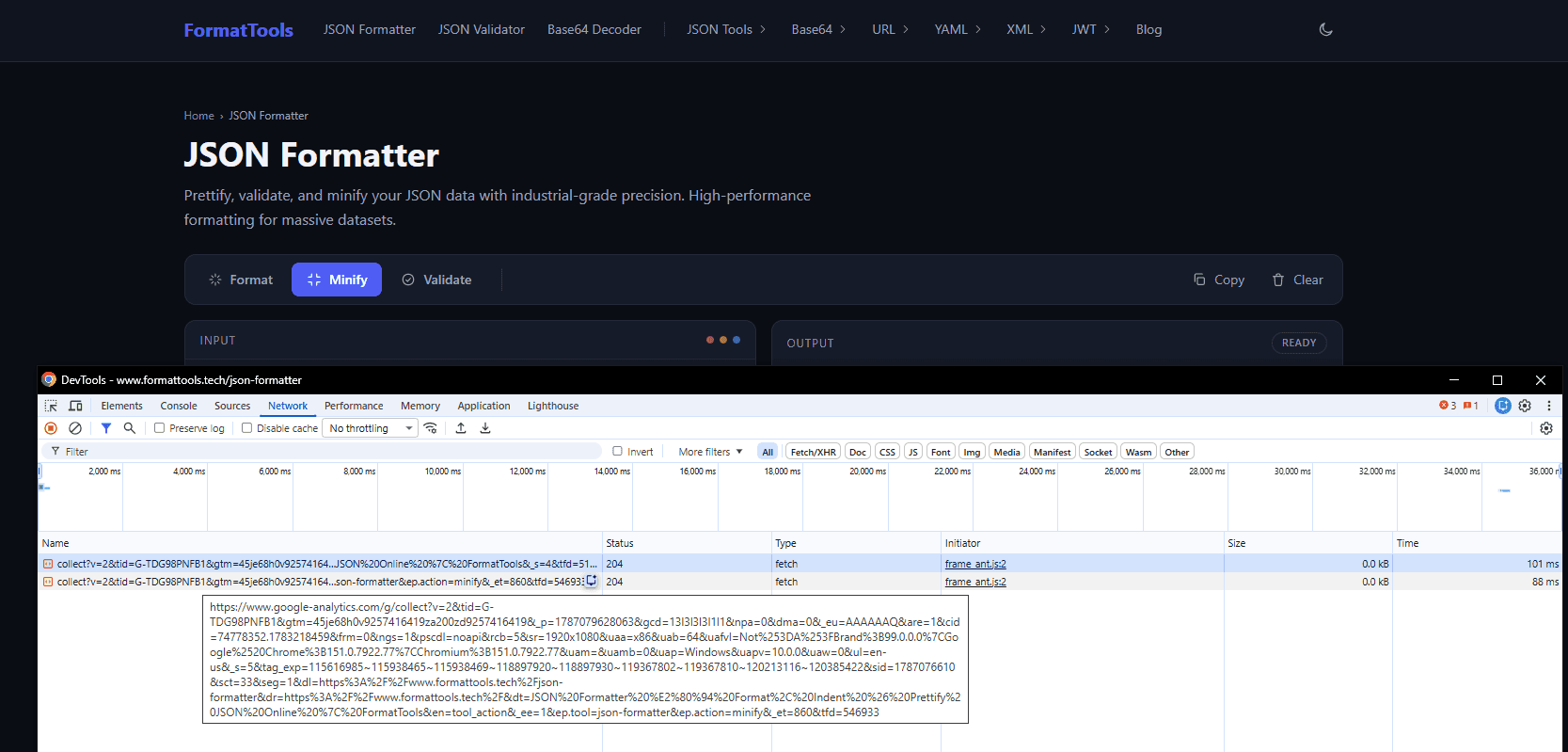
Task: Open Performance tab
Action: 354,406
